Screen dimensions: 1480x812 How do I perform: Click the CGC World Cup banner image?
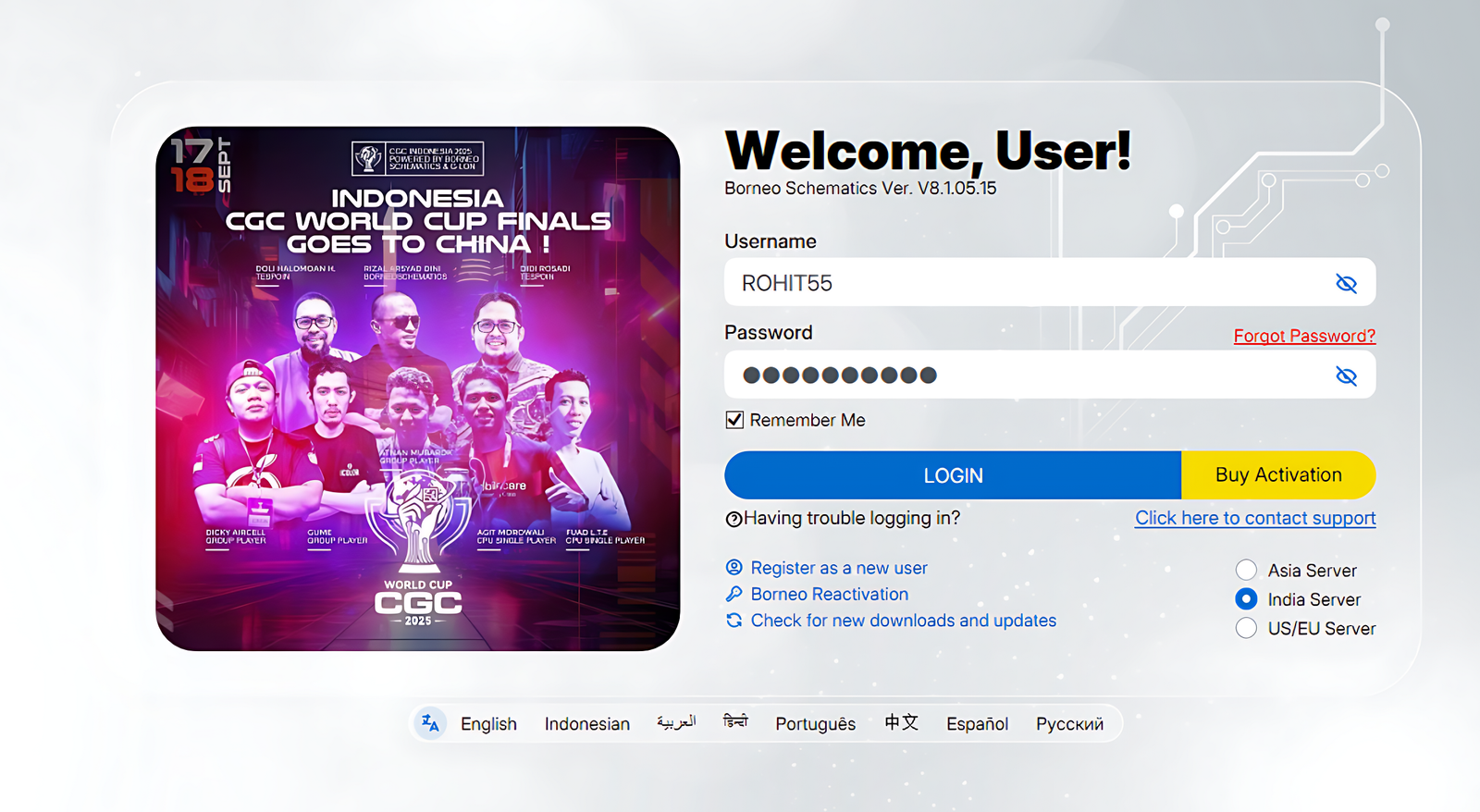418,388
